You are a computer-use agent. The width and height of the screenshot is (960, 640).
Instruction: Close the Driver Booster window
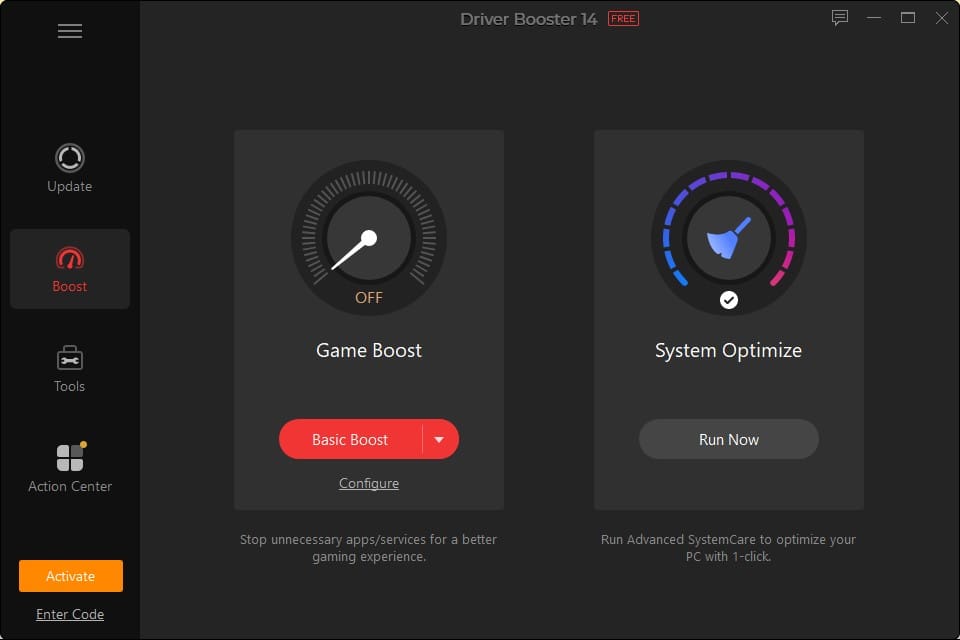click(942, 18)
